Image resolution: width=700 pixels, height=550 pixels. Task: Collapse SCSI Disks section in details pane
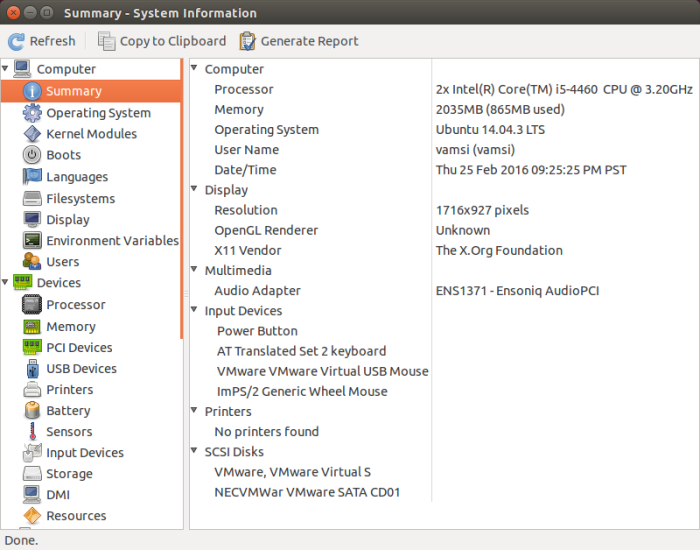coord(194,450)
